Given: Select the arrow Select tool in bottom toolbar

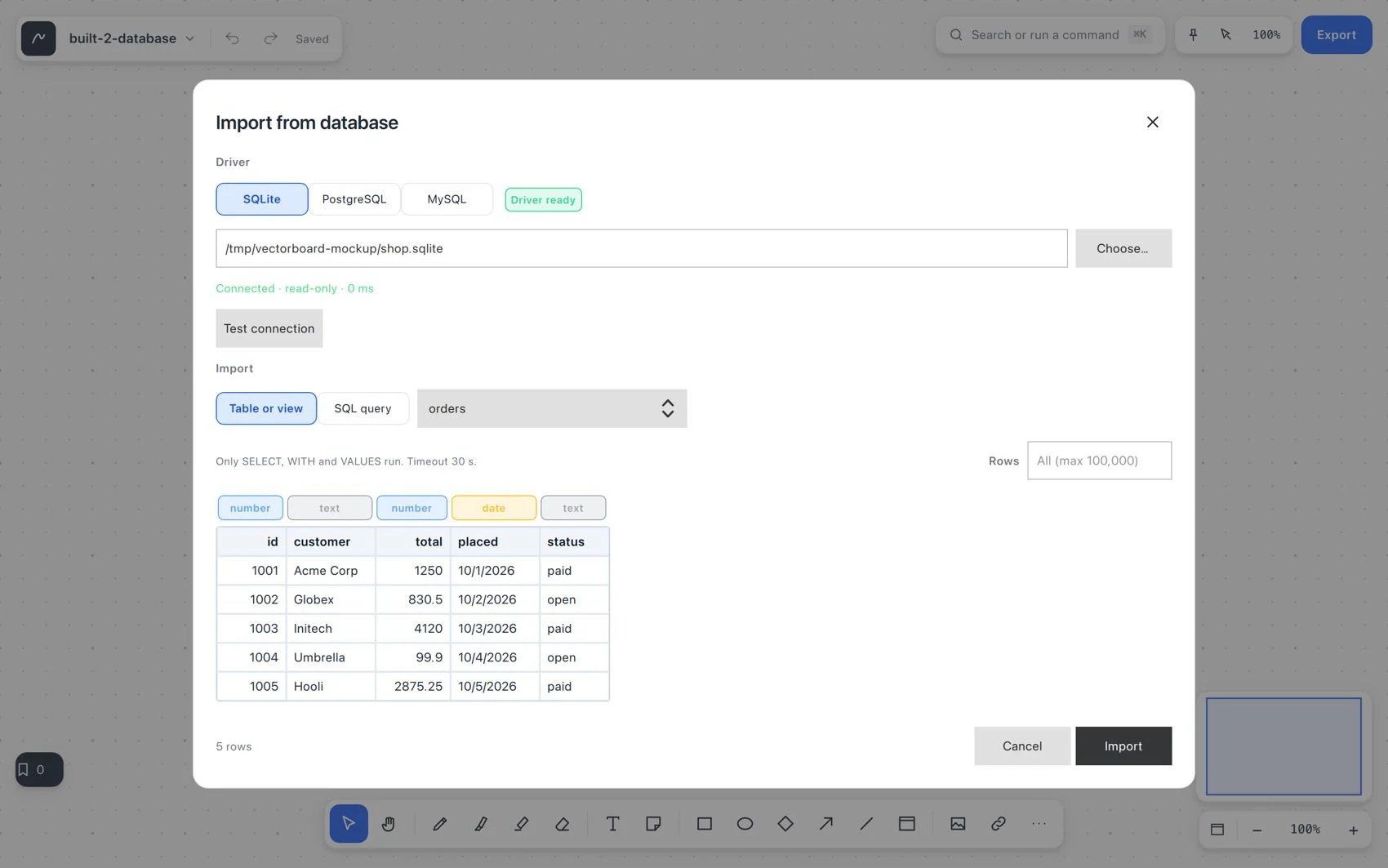Looking at the screenshot, I should (349, 823).
